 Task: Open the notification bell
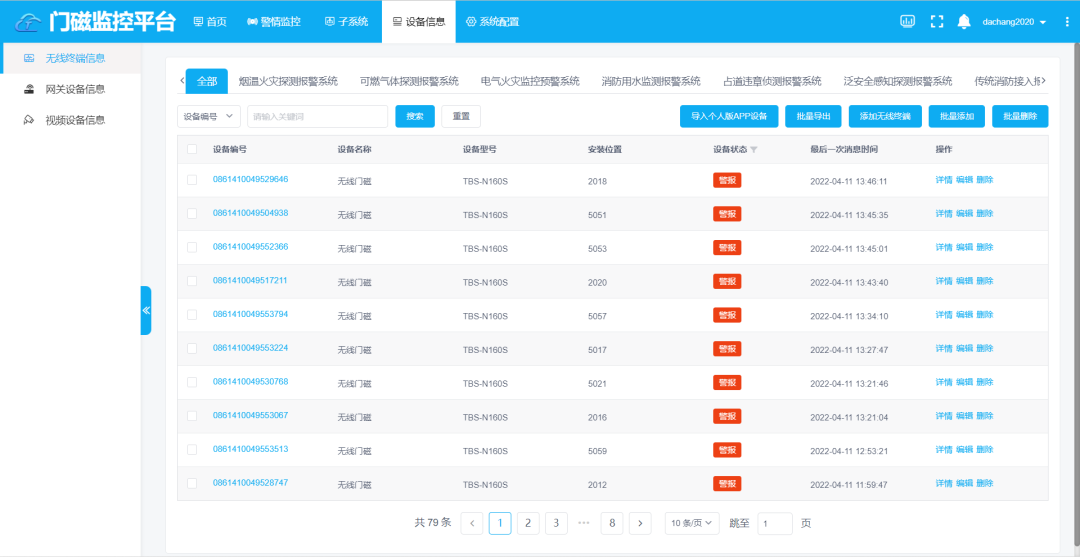(x=964, y=21)
